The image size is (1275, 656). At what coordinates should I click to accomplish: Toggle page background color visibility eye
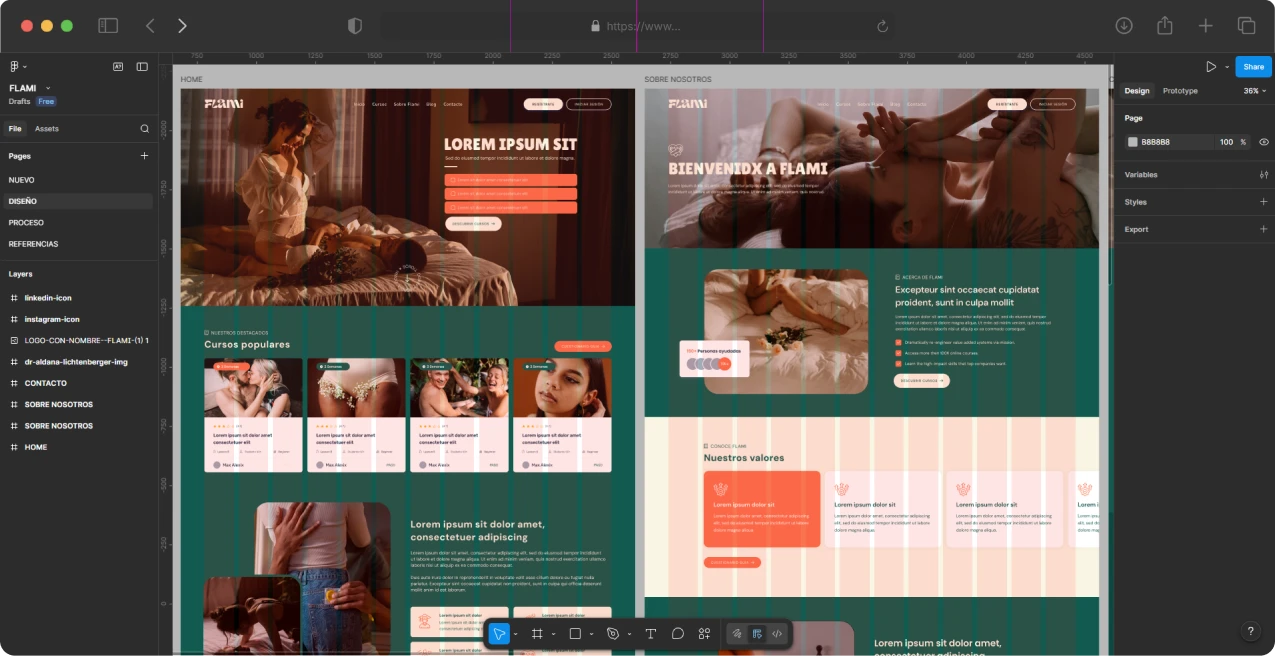[x=1264, y=142]
